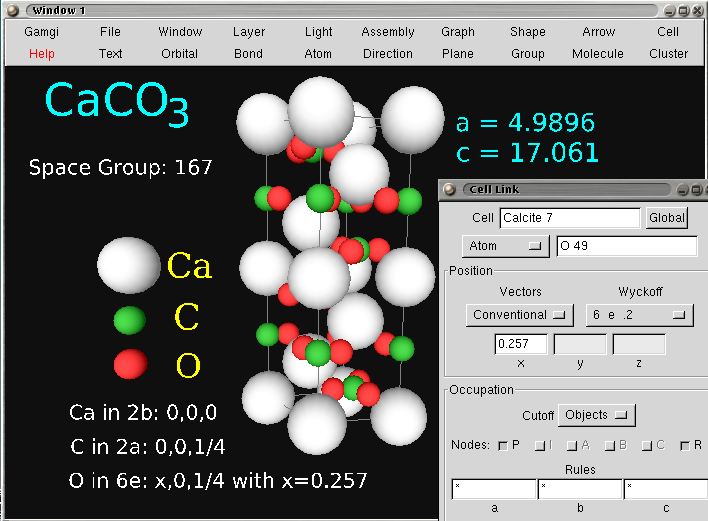This screenshot has width=708, height=521.
Task: Minimize the Cell Link dialog
Action: (x=683, y=190)
